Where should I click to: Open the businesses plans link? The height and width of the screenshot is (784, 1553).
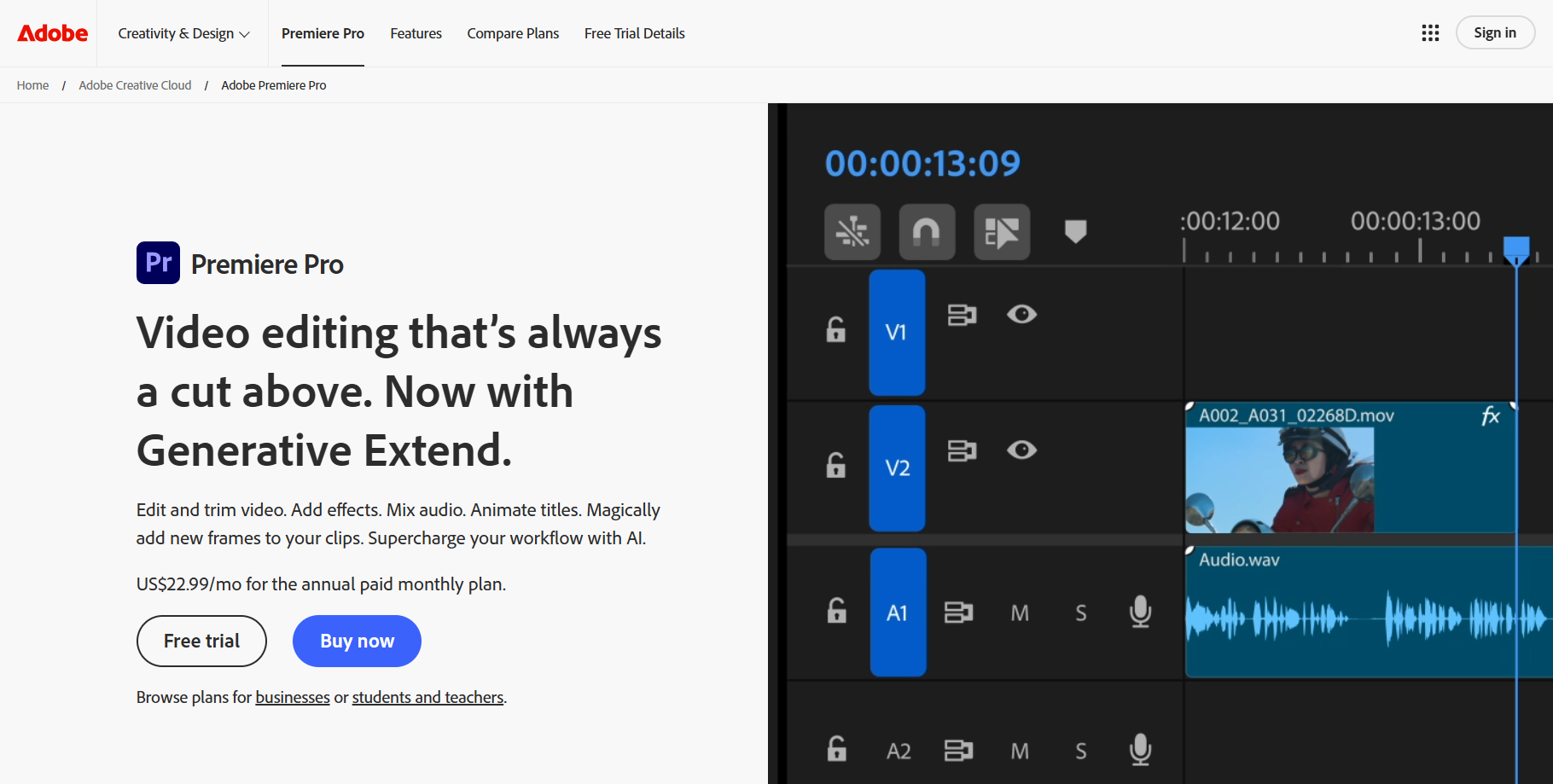(293, 697)
